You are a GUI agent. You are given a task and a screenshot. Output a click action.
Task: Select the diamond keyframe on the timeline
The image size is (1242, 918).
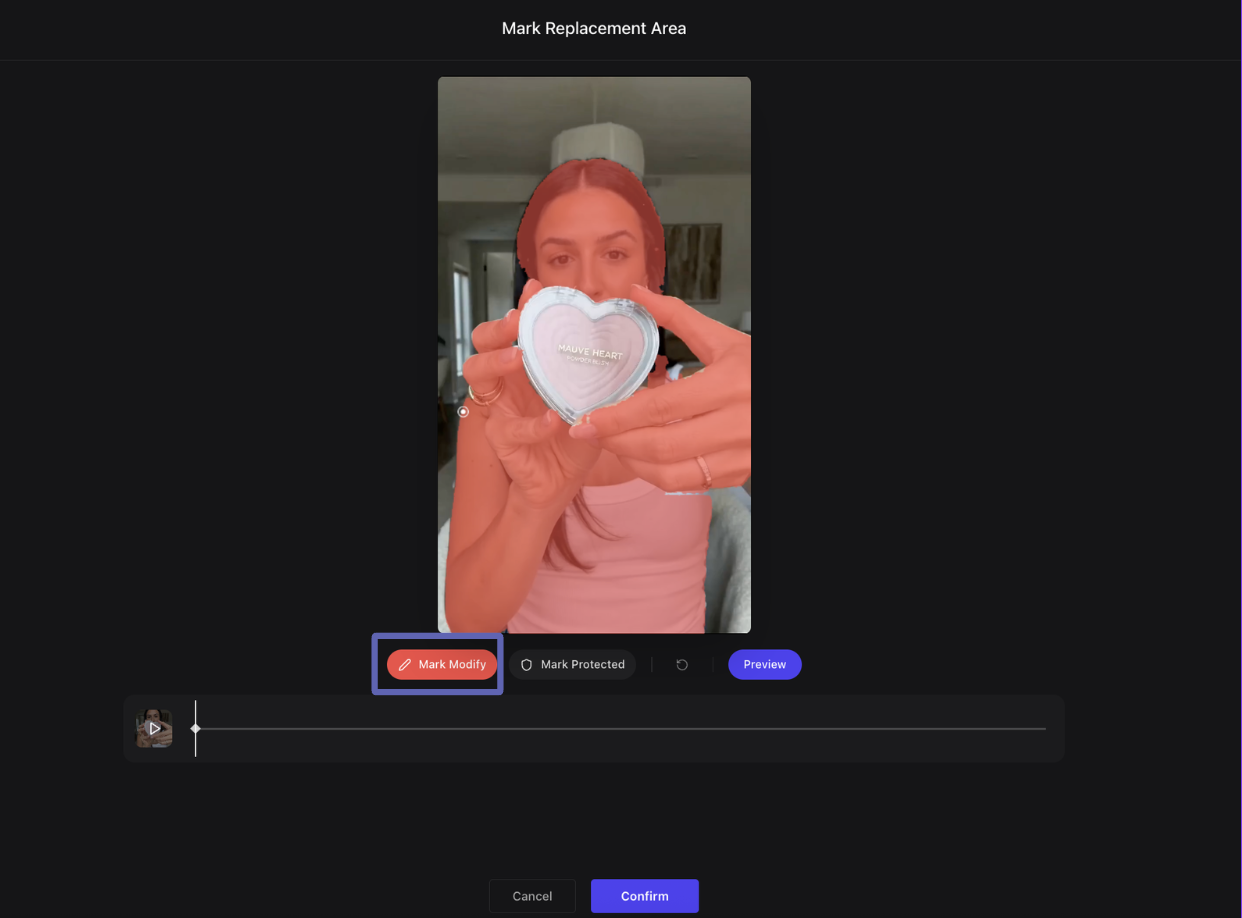(196, 728)
